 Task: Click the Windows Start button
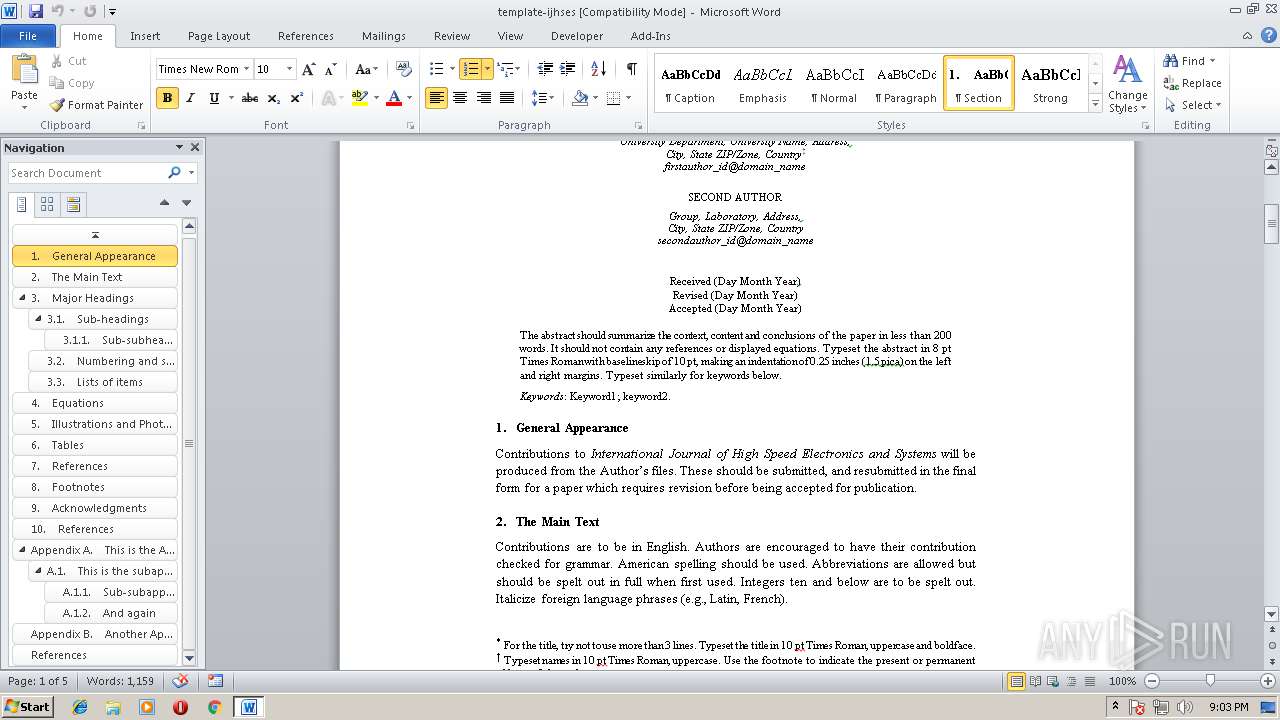(27, 707)
